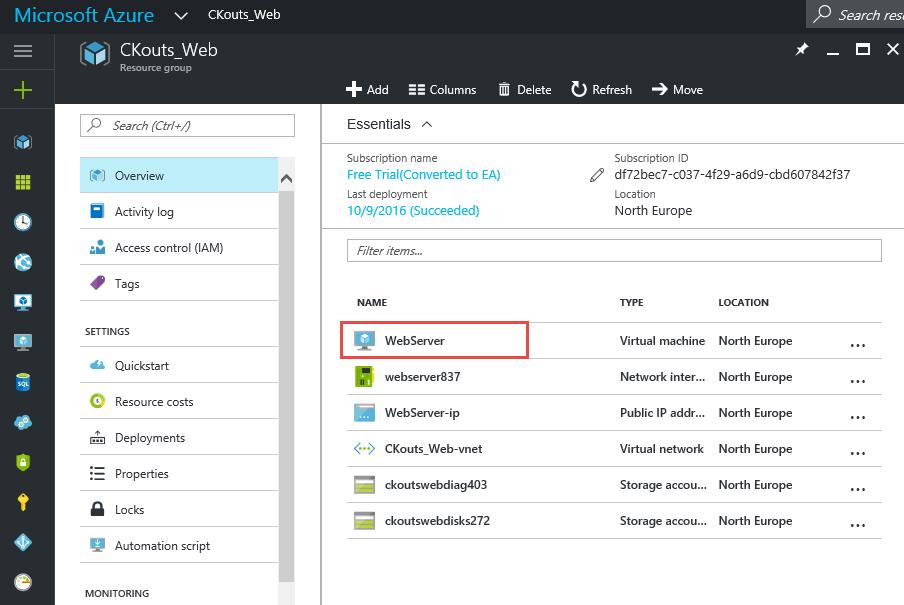Edit subscription using the pencil icon
Image resolution: width=904 pixels, height=605 pixels.
pyautogui.click(x=597, y=175)
